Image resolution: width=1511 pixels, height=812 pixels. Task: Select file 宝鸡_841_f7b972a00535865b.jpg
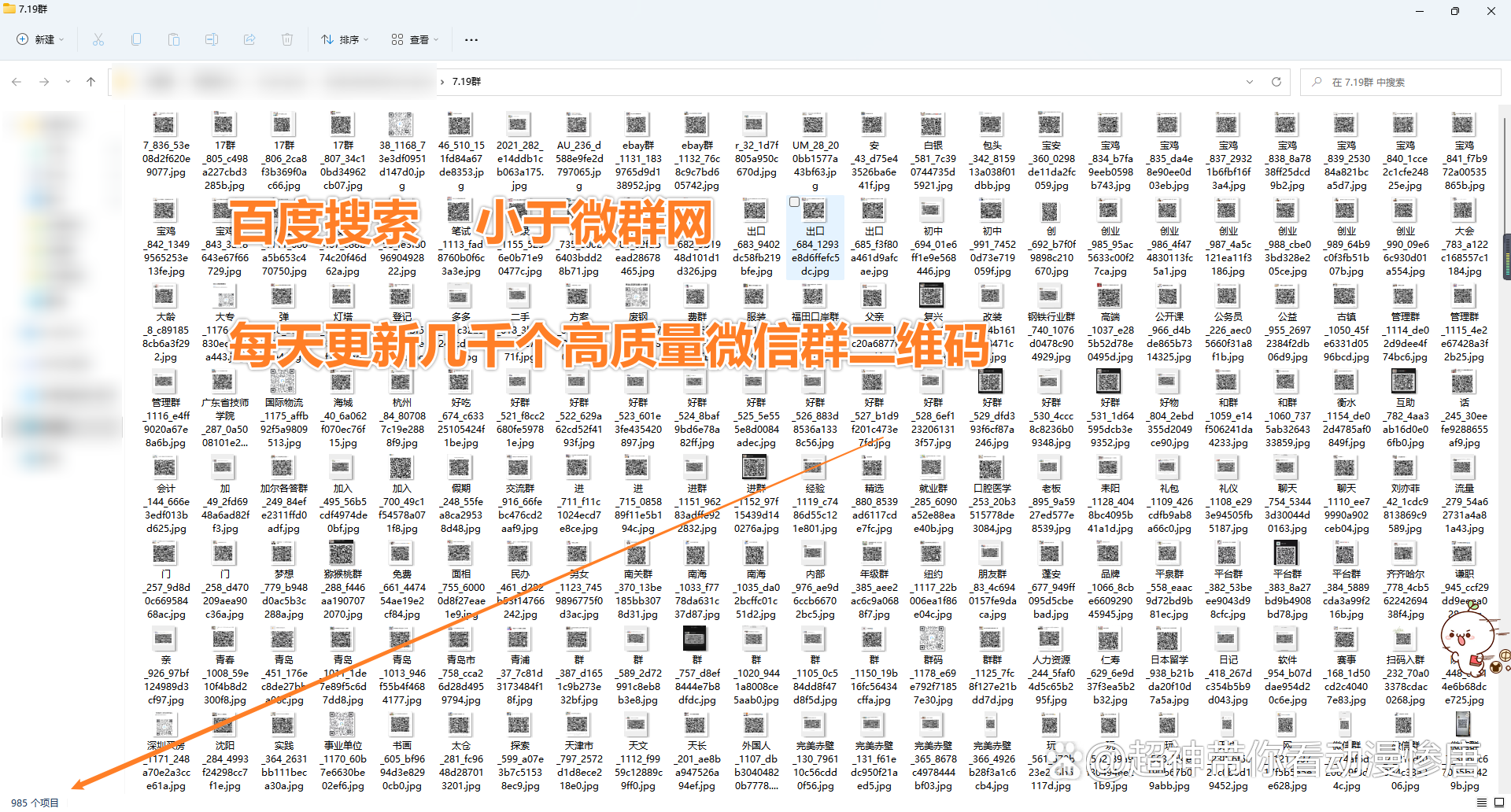pos(1465,152)
